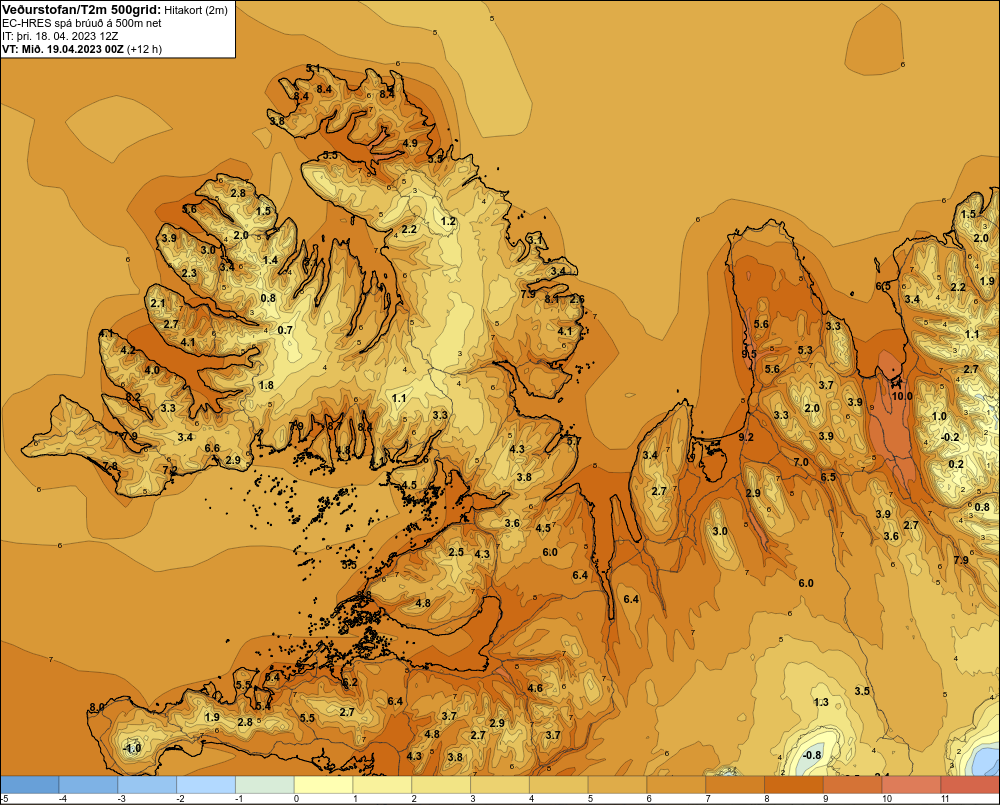Image resolution: width=1000 pixels, height=805 pixels.
Task: Click the '0.2' temperature value on the map
Action: pos(956,464)
